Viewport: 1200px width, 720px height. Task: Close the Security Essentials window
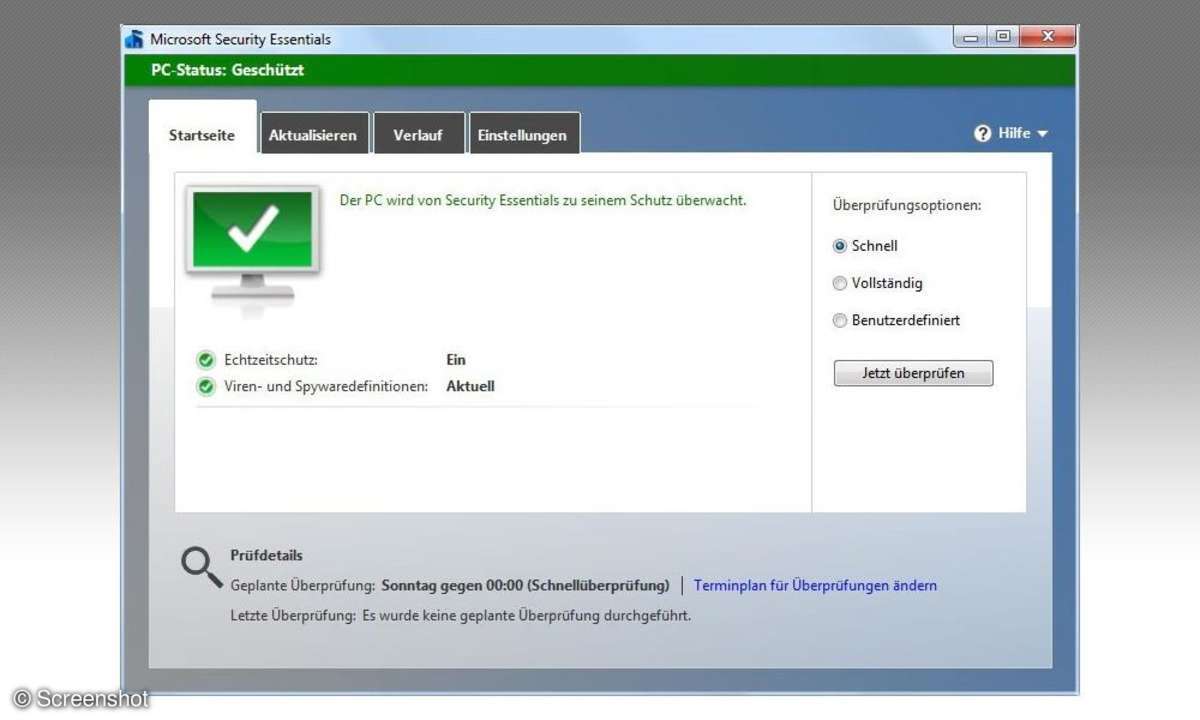1047,38
